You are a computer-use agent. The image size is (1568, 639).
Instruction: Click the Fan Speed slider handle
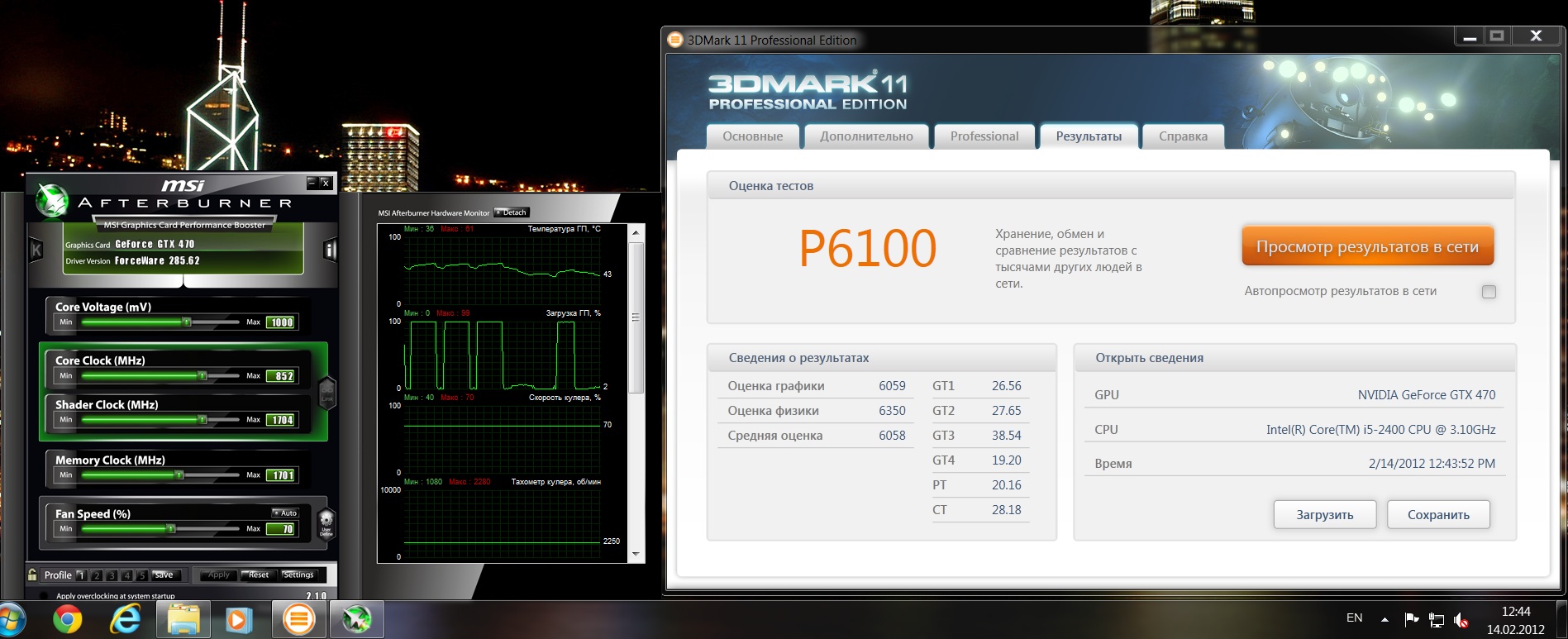click(x=171, y=528)
